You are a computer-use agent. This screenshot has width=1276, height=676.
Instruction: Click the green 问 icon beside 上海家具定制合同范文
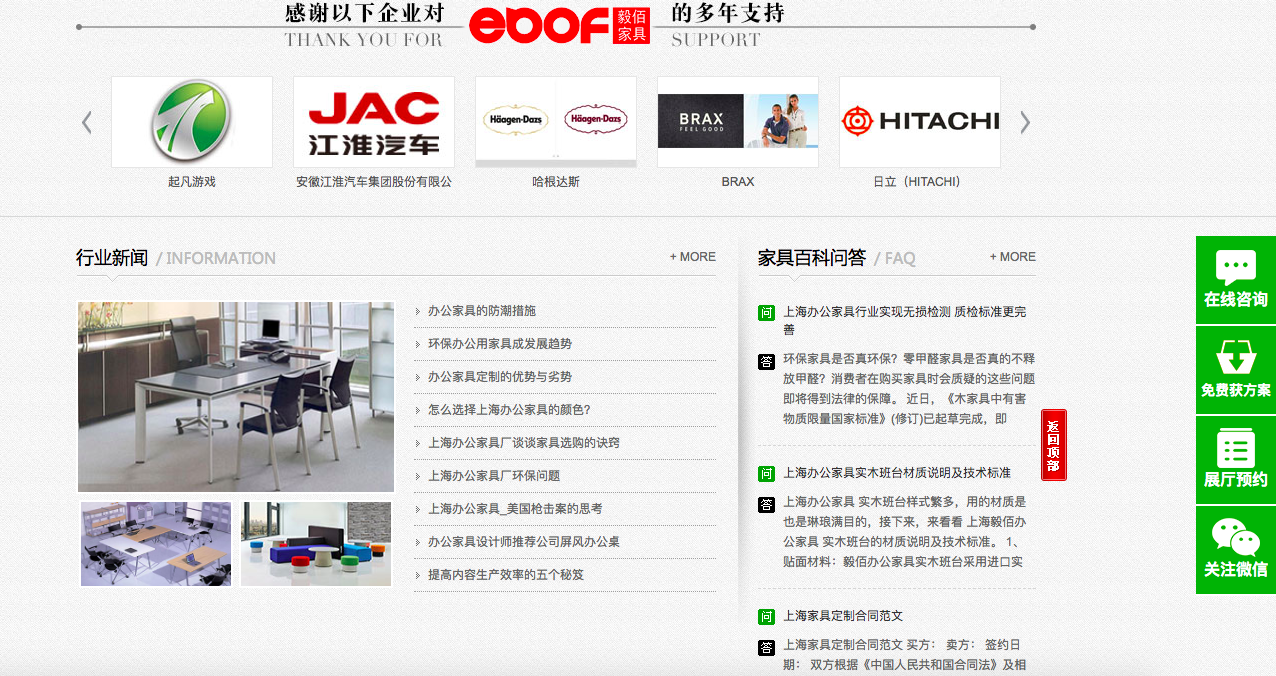click(x=766, y=617)
